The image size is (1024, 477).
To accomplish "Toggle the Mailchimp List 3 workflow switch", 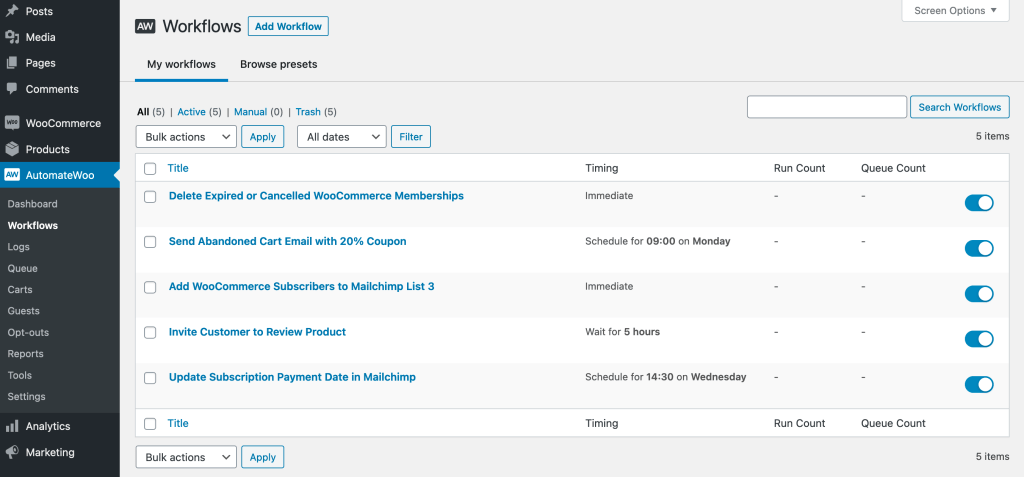I will [979, 294].
